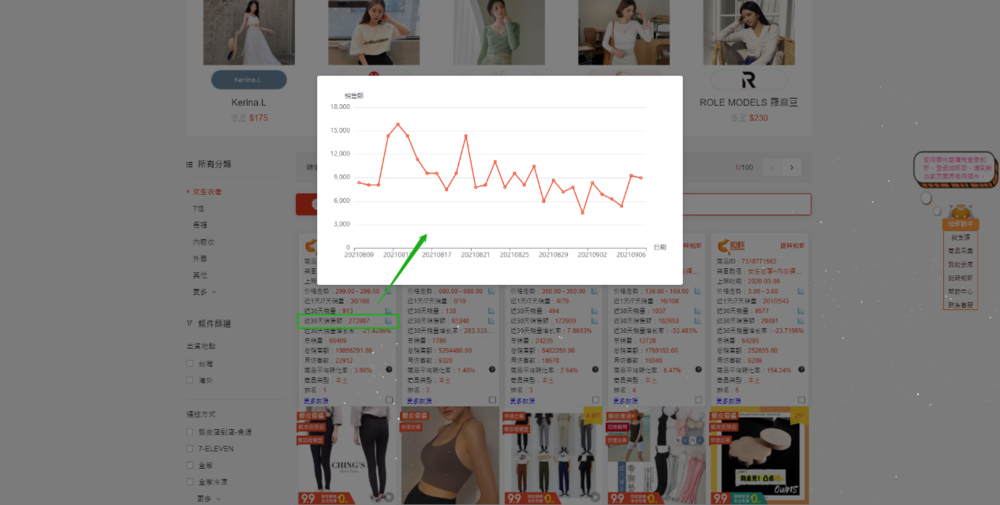Tick the checkbox on rank 3 product card
Viewport: 1000px width, 505px height.
point(596,400)
